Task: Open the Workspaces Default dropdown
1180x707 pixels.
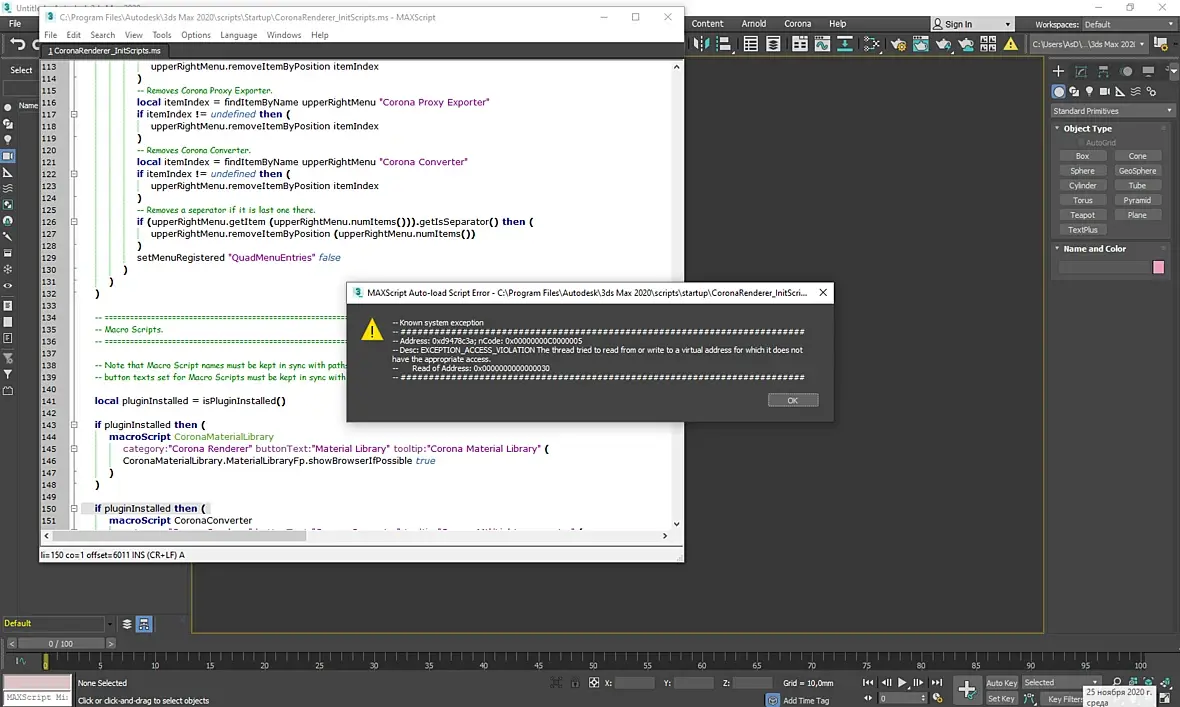Action: coord(1123,24)
